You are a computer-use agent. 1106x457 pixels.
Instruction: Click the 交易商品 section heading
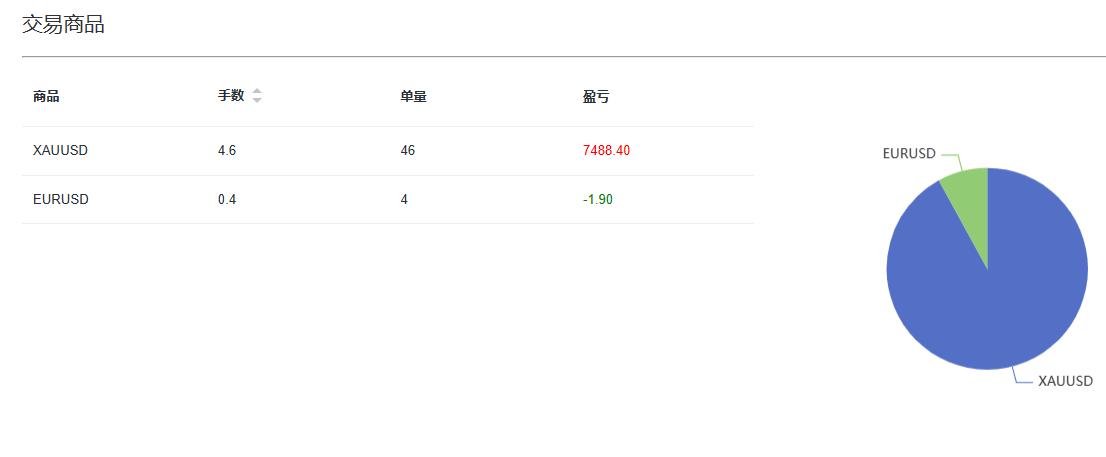point(63,25)
